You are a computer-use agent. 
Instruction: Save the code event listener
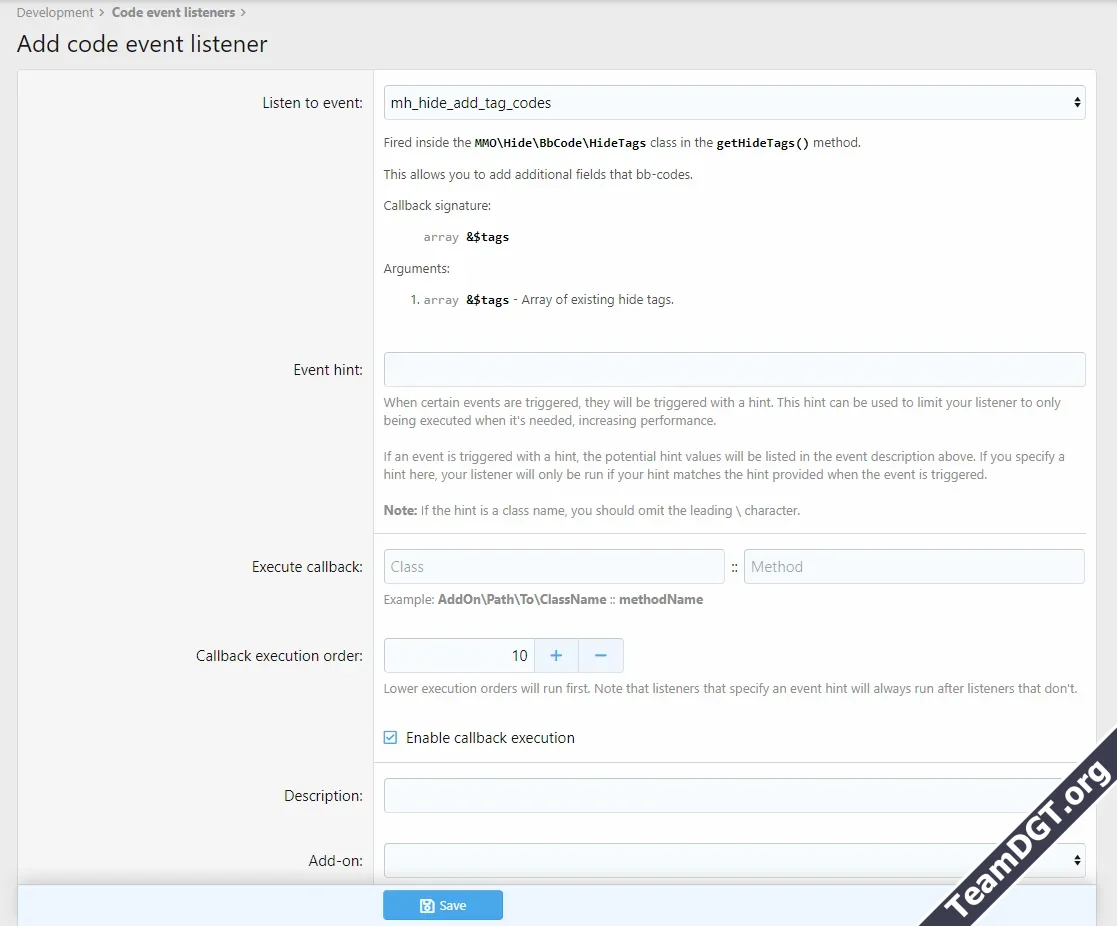pos(442,905)
